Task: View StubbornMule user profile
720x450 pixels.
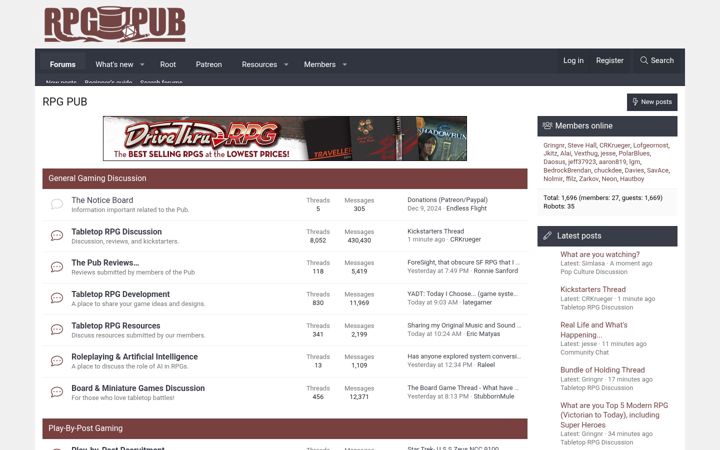Action: tap(494, 396)
